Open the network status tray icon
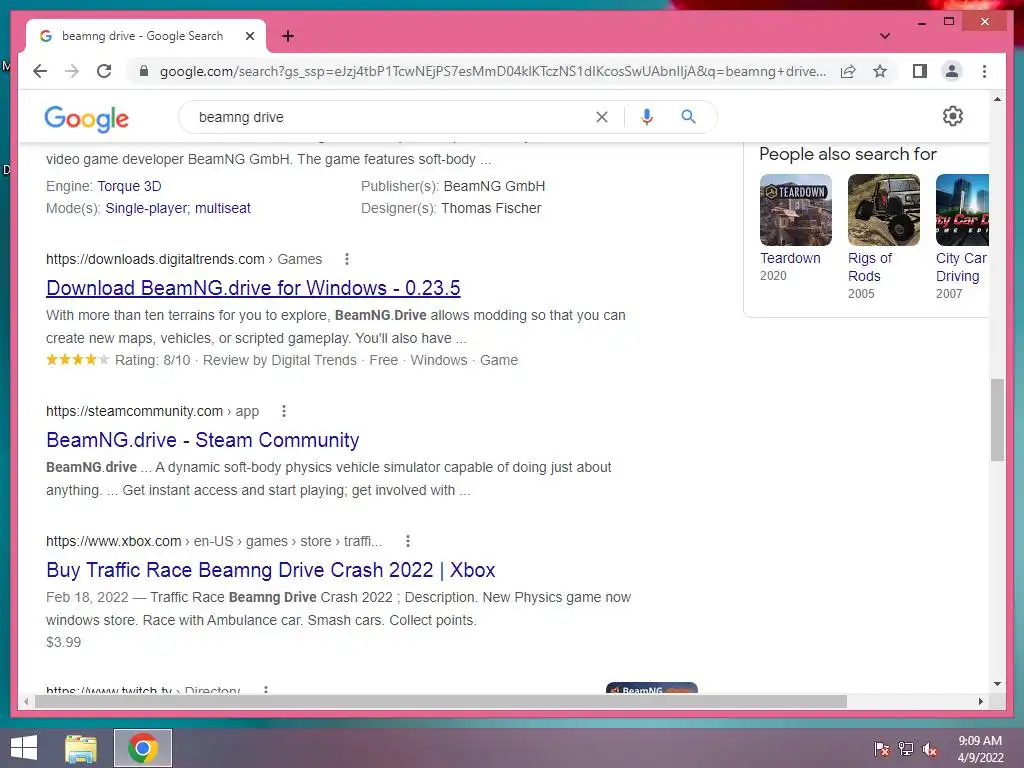This screenshot has width=1024, height=768. 906,748
